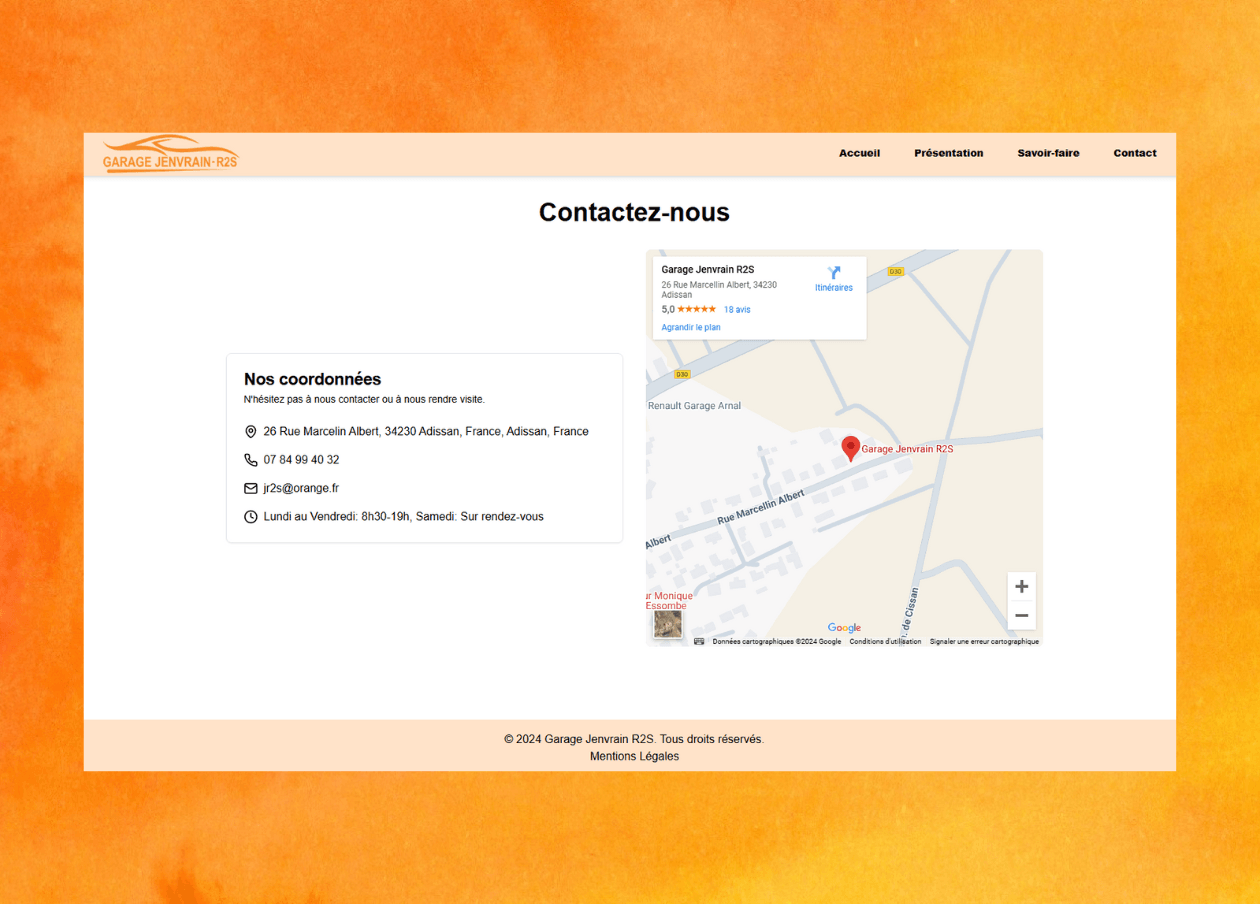
Task: Click the clock icon beside opening hours
Action: coord(251,517)
